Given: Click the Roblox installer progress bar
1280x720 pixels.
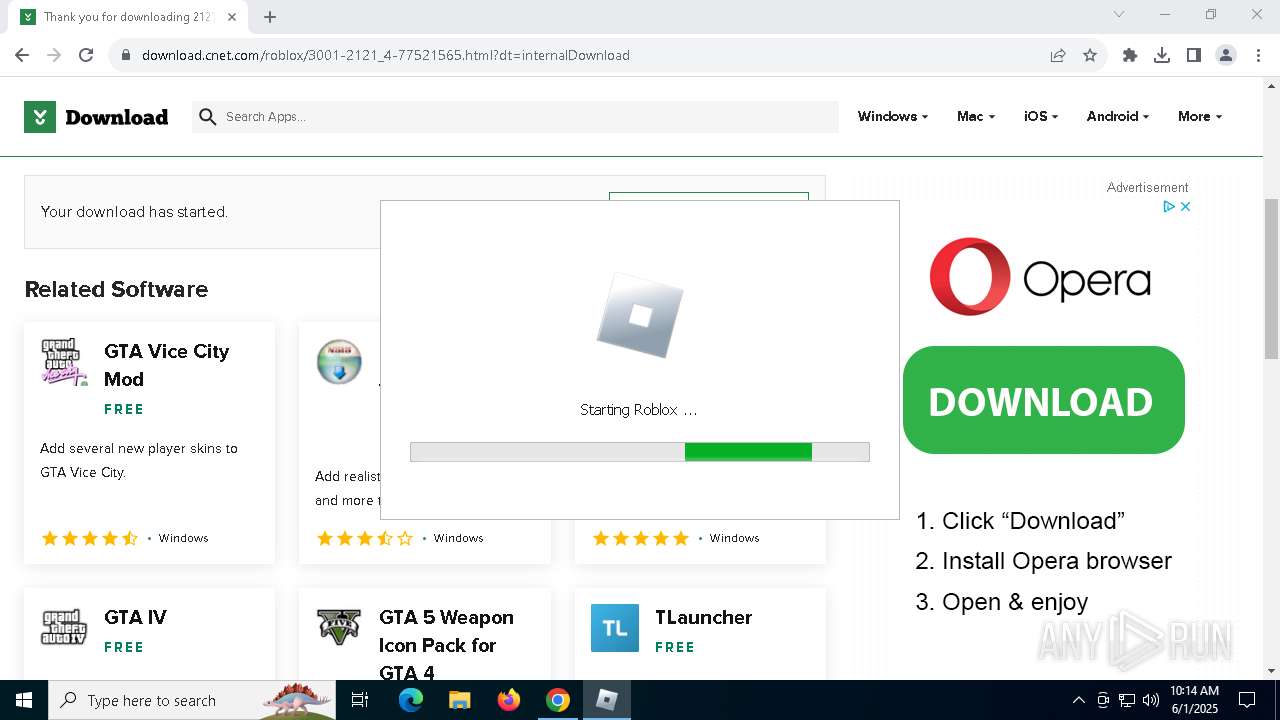Looking at the screenshot, I should (640, 452).
